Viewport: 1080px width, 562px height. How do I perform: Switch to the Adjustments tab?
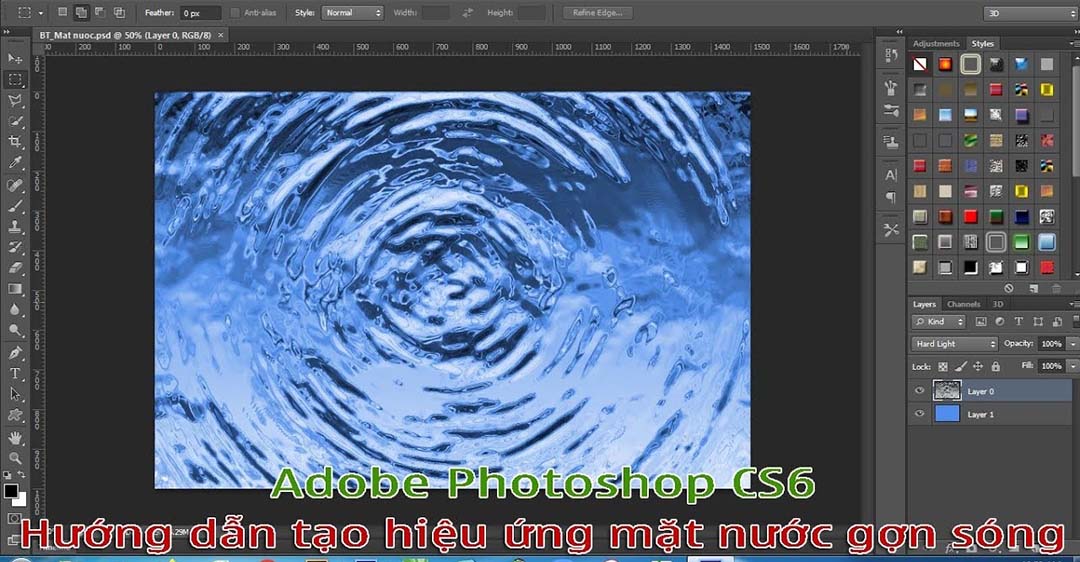[936, 43]
